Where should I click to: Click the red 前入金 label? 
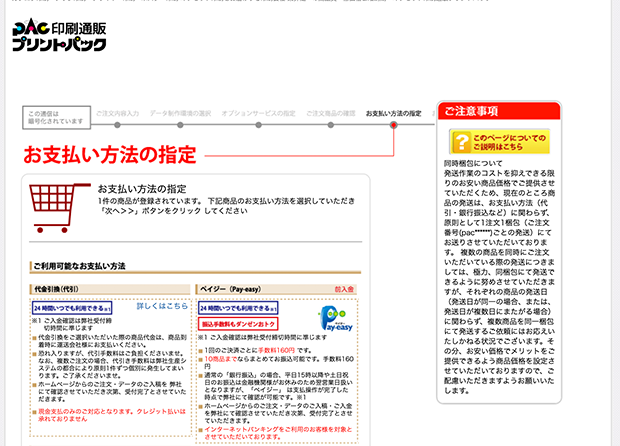[344, 289]
